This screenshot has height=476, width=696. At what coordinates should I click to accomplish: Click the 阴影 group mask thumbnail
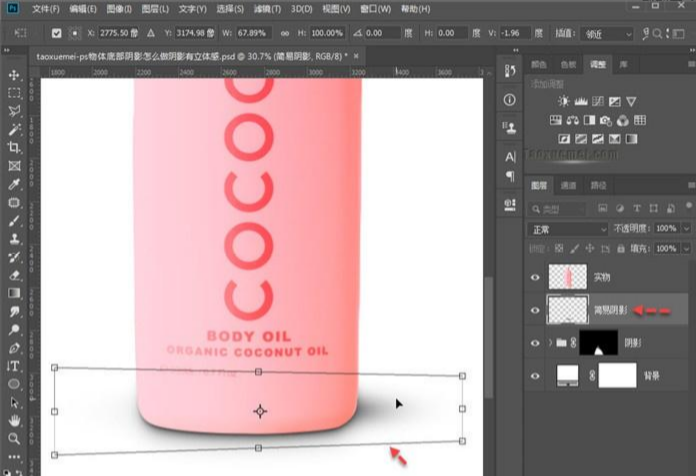coord(598,343)
